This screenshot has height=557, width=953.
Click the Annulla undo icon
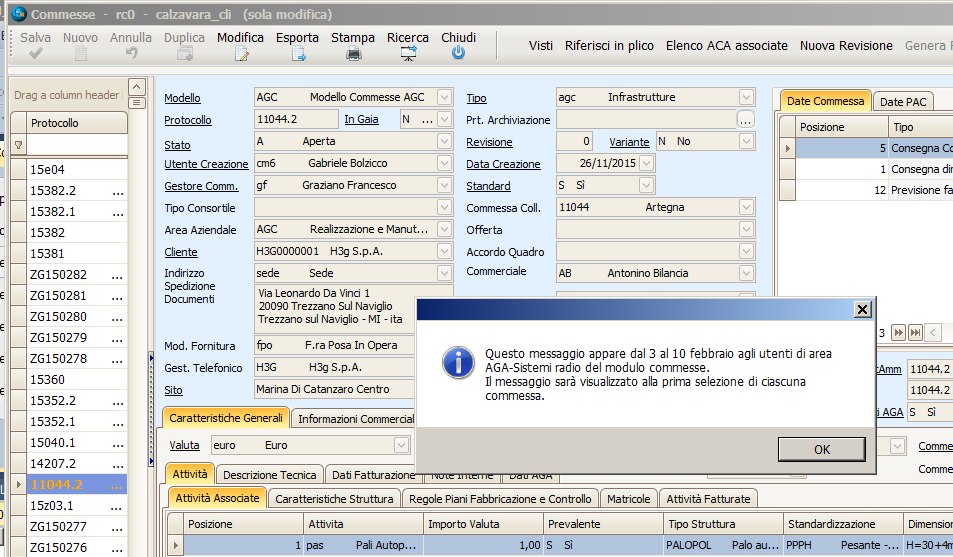(131, 54)
